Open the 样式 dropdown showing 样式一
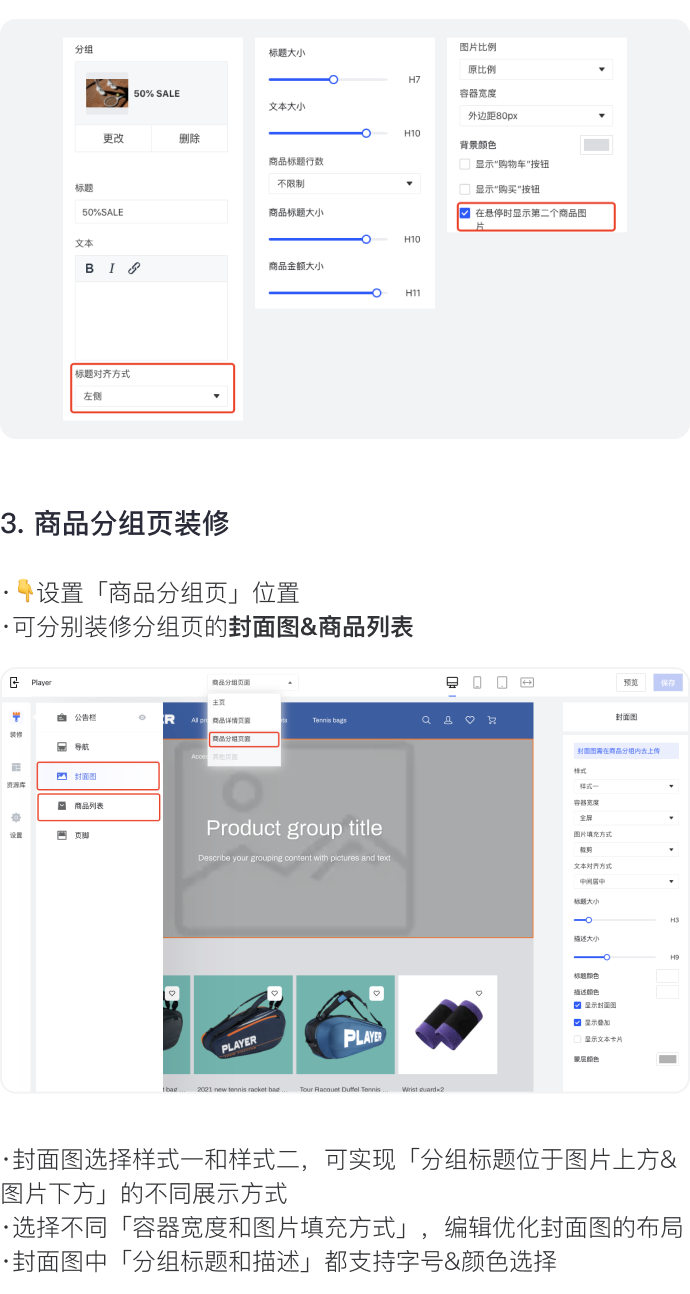The image size is (690, 1294). (626, 786)
